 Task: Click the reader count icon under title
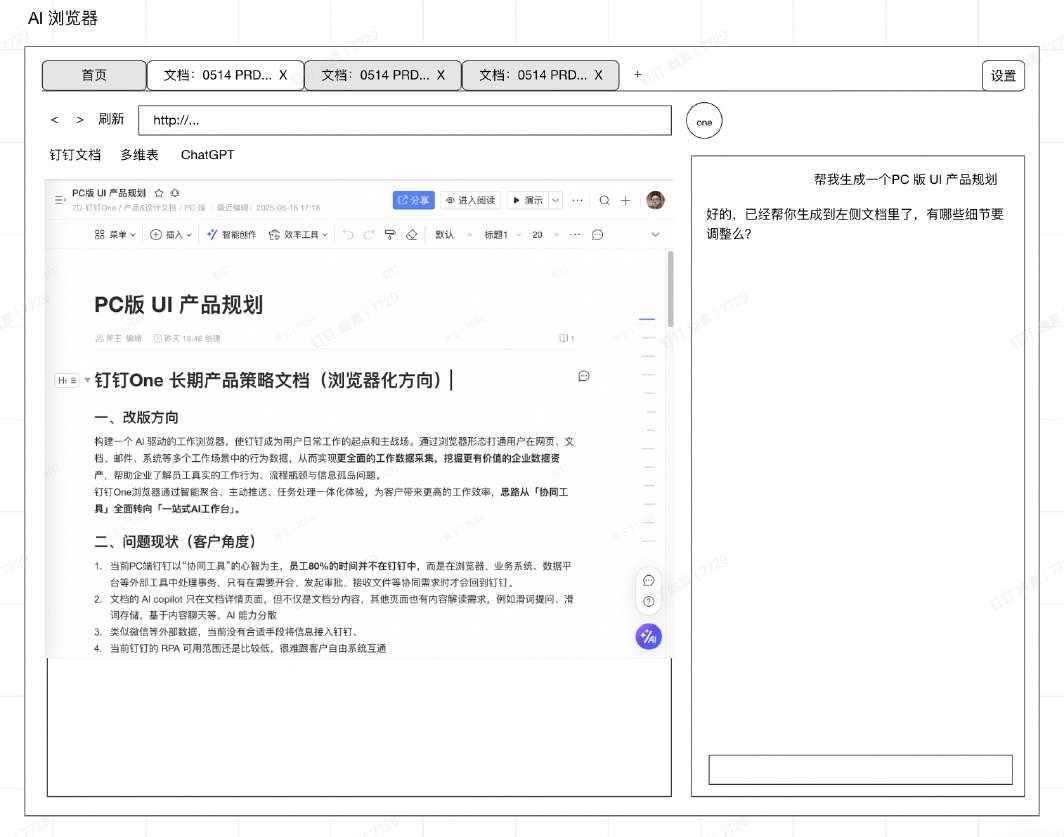pyautogui.click(x=566, y=338)
